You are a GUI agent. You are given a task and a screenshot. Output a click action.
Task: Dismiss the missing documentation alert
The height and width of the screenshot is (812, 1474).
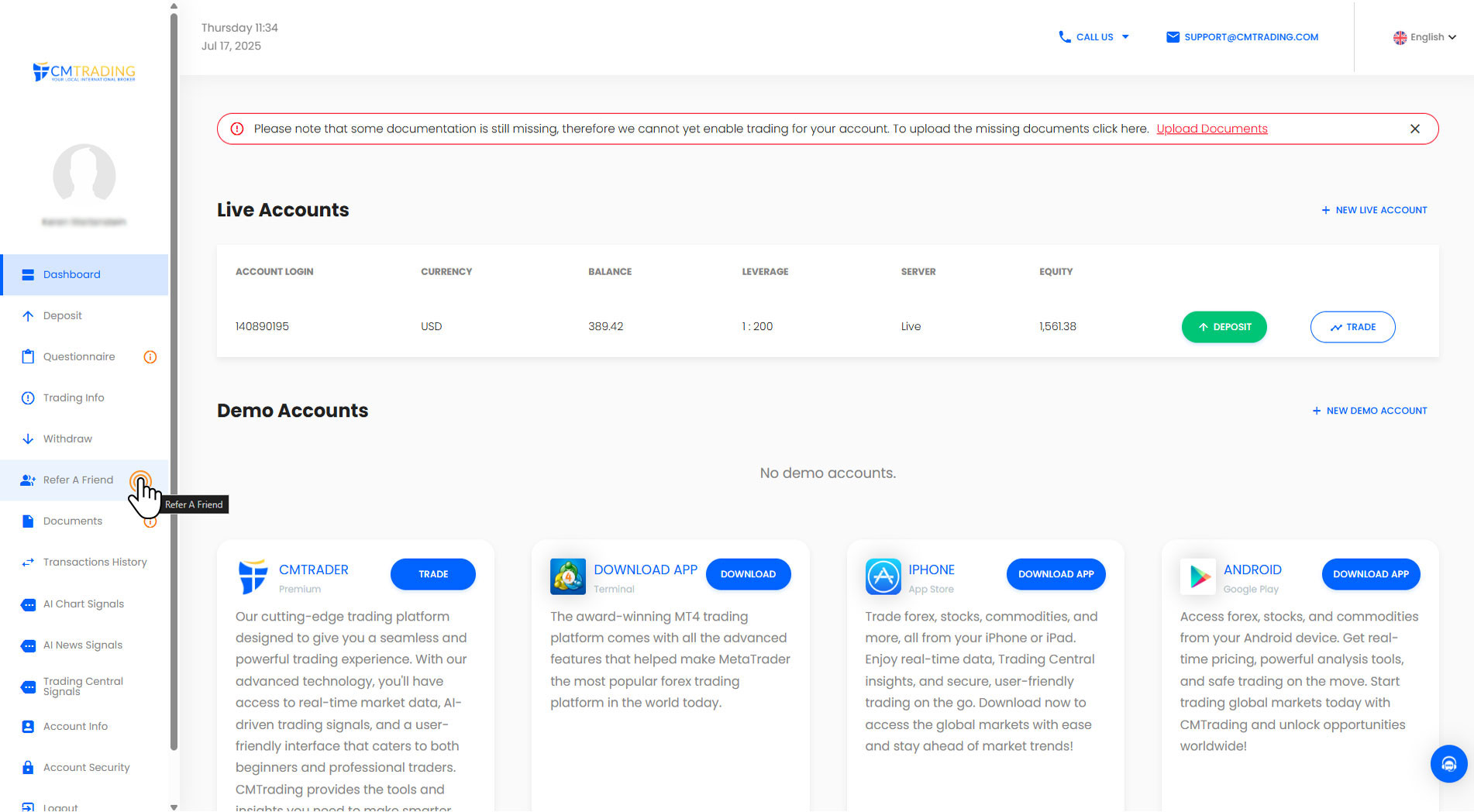tap(1415, 129)
